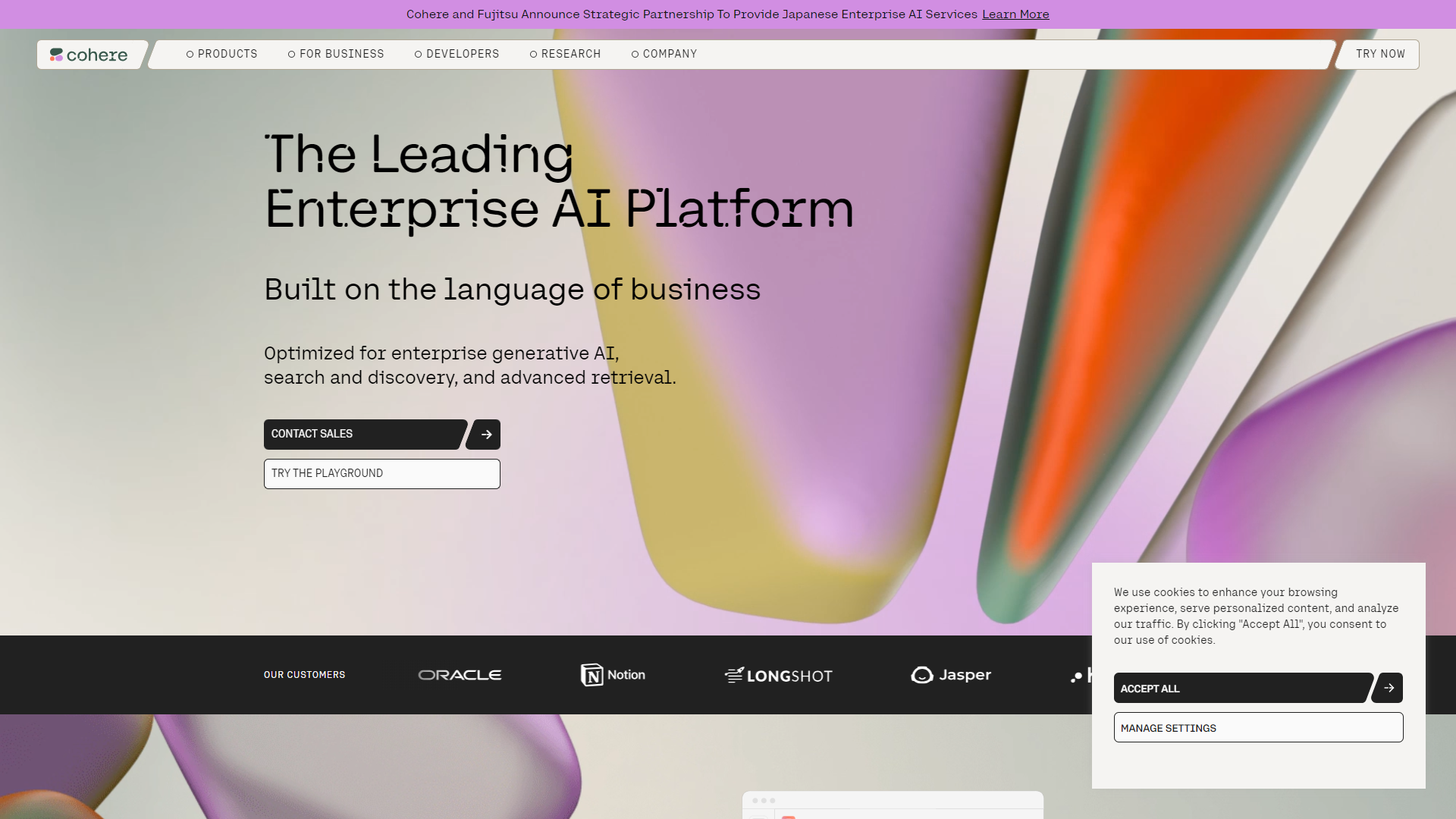
Task: Open the DEVELOPERS dropdown
Action: pos(463,54)
